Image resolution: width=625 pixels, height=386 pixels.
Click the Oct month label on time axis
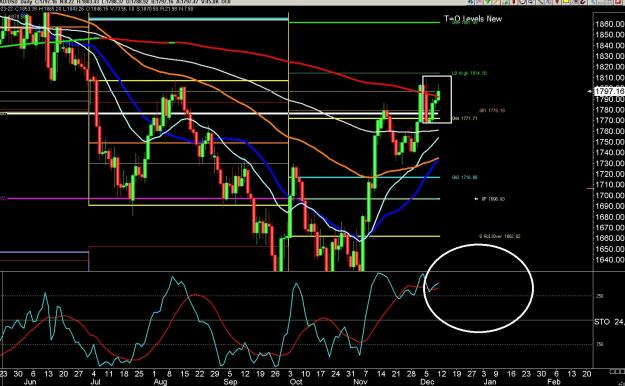(296, 382)
